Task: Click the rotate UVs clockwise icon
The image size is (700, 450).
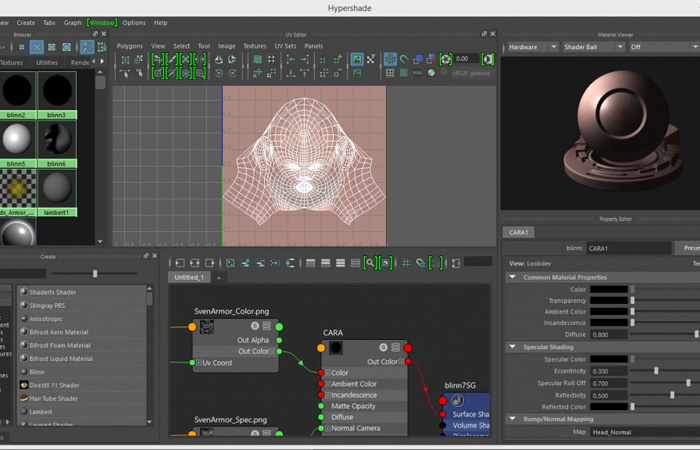Action: click(233, 73)
